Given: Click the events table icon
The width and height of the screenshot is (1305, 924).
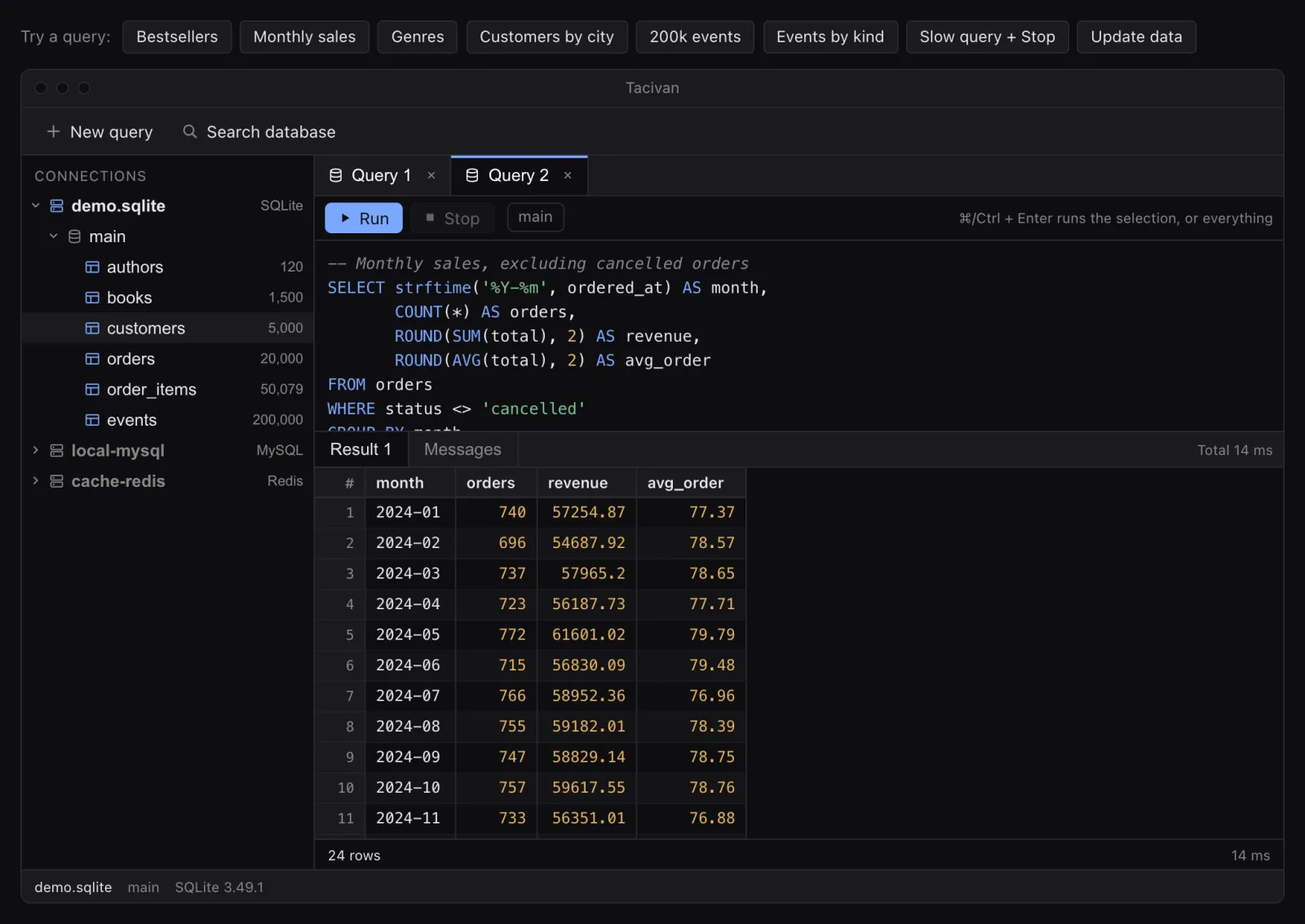Looking at the screenshot, I should click(92, 420).
